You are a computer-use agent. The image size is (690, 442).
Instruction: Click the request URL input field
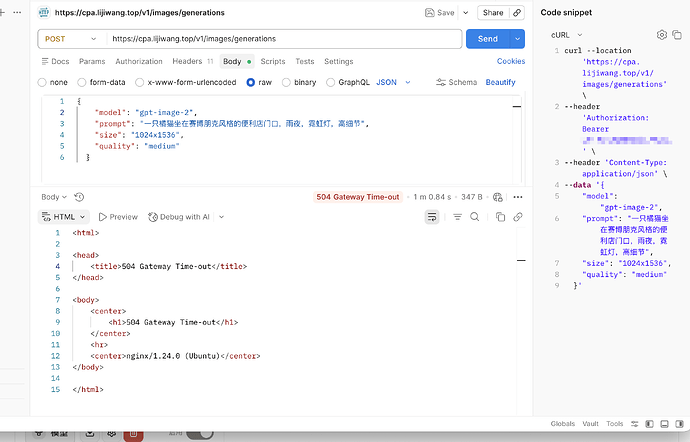click(284, 39)
